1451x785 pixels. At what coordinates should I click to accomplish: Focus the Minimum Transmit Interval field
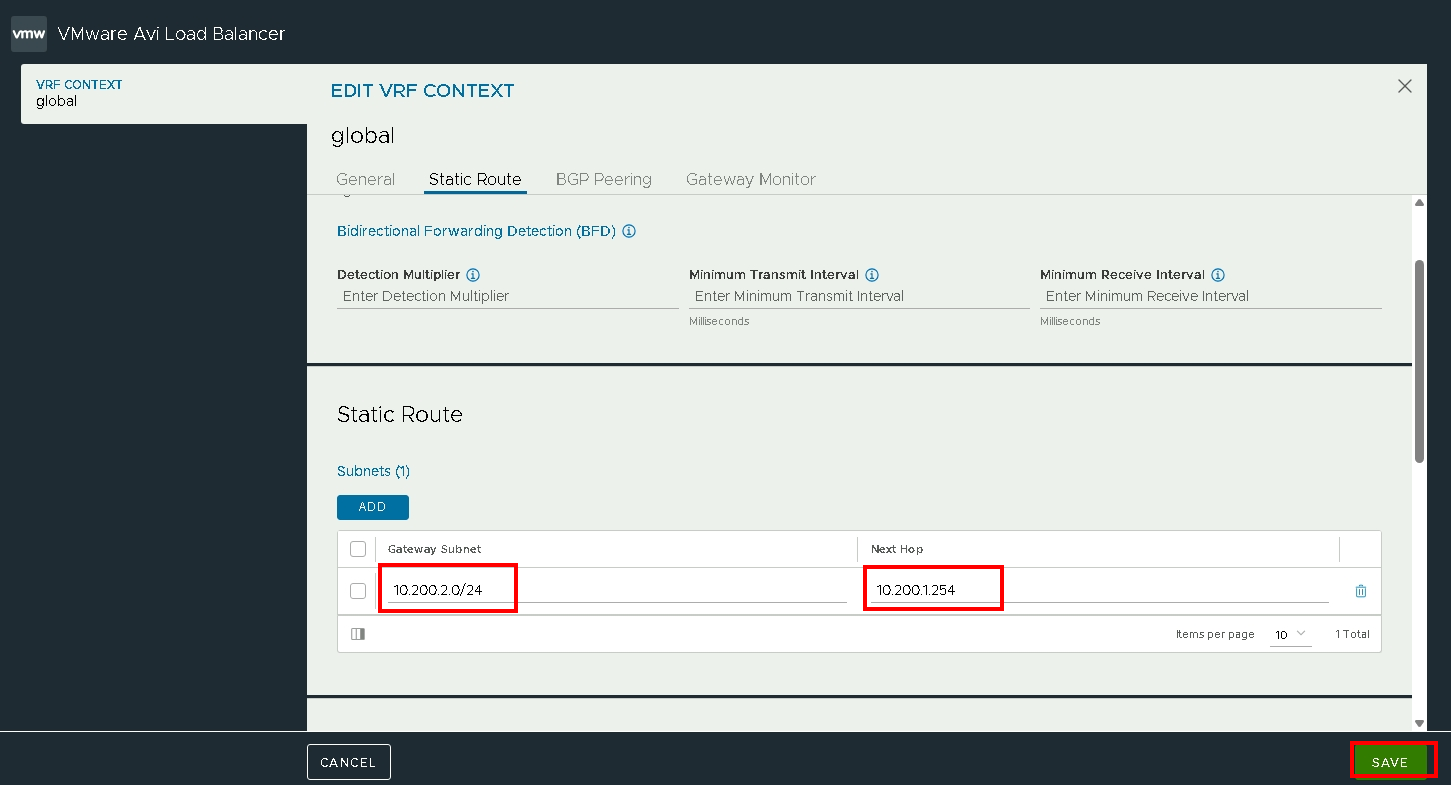pos(859,297)
